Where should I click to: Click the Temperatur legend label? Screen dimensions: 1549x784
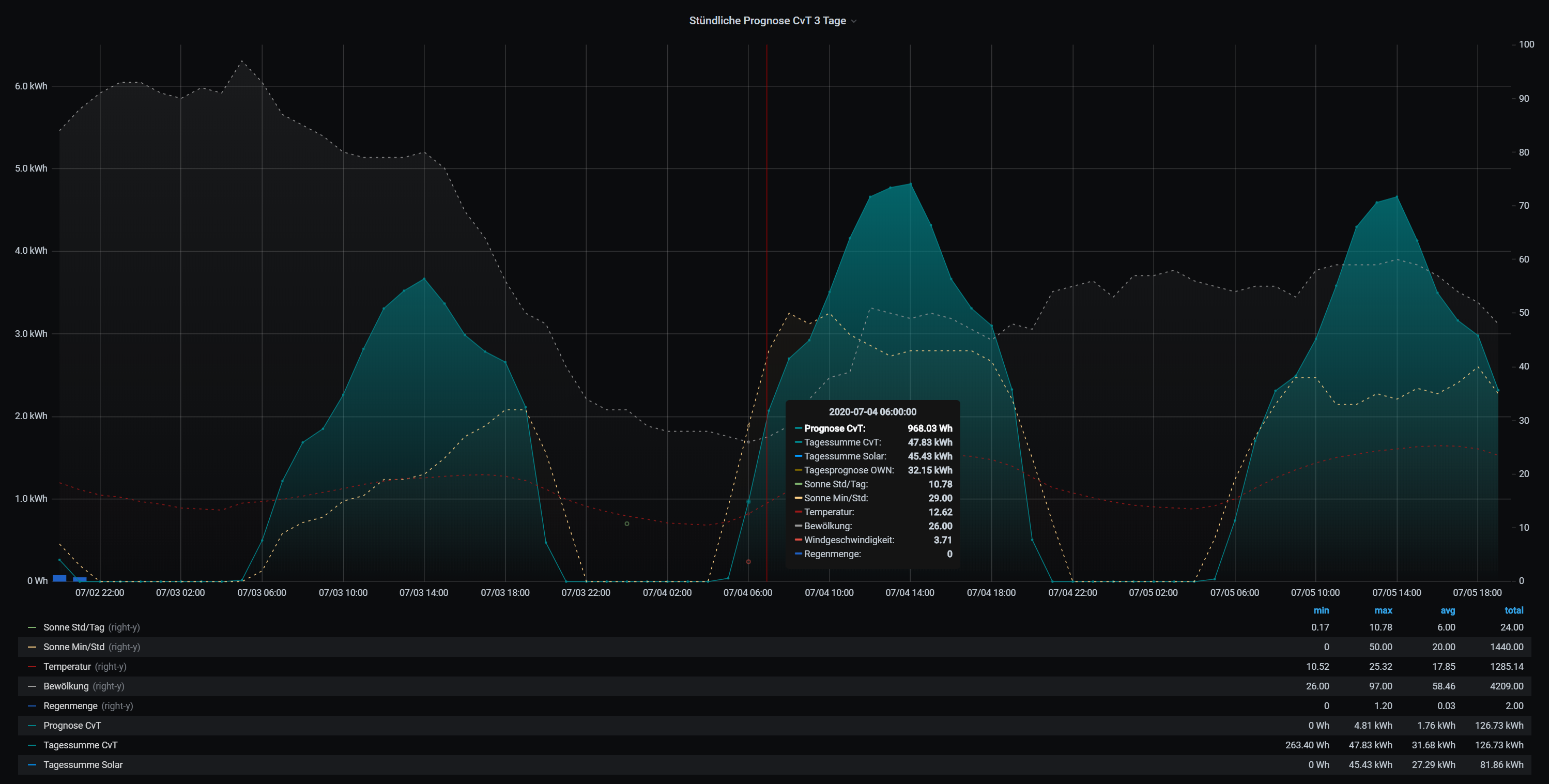[67, 667]
